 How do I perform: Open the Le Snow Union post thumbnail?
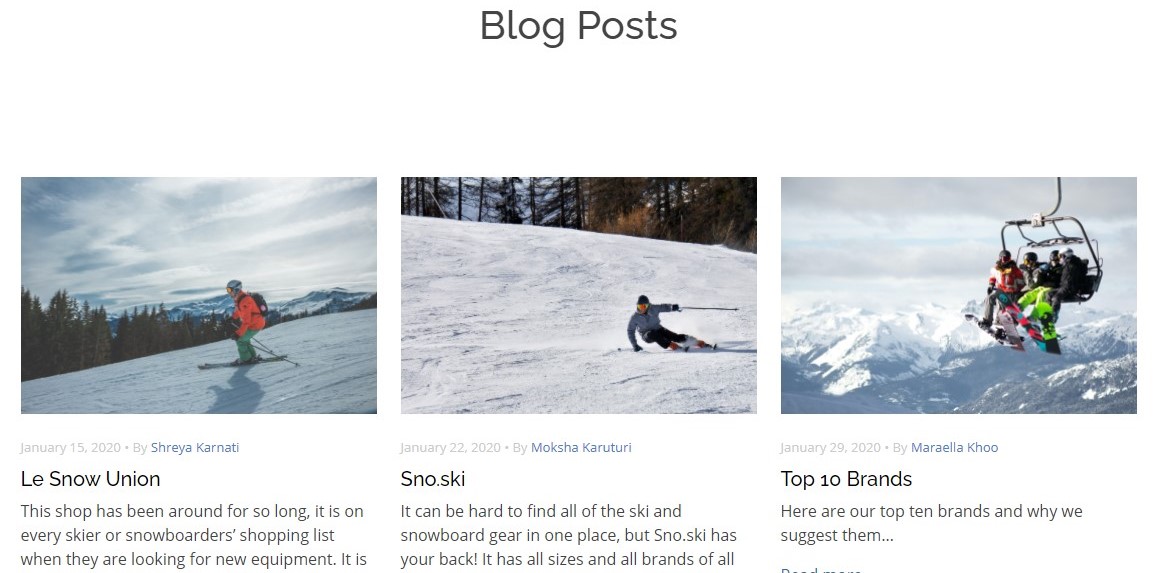199,295
